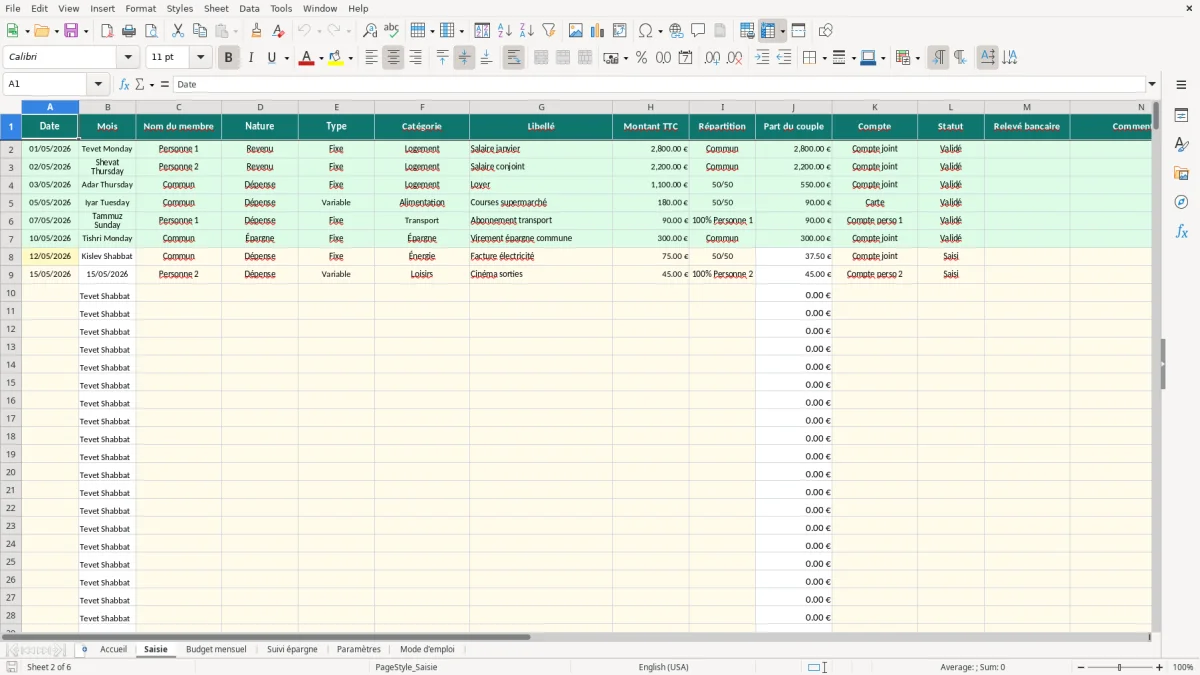Select column header G
Image resolution: width=1200 pixels, height=675 pixels.
pyautogui.click(x=541, y=107)
